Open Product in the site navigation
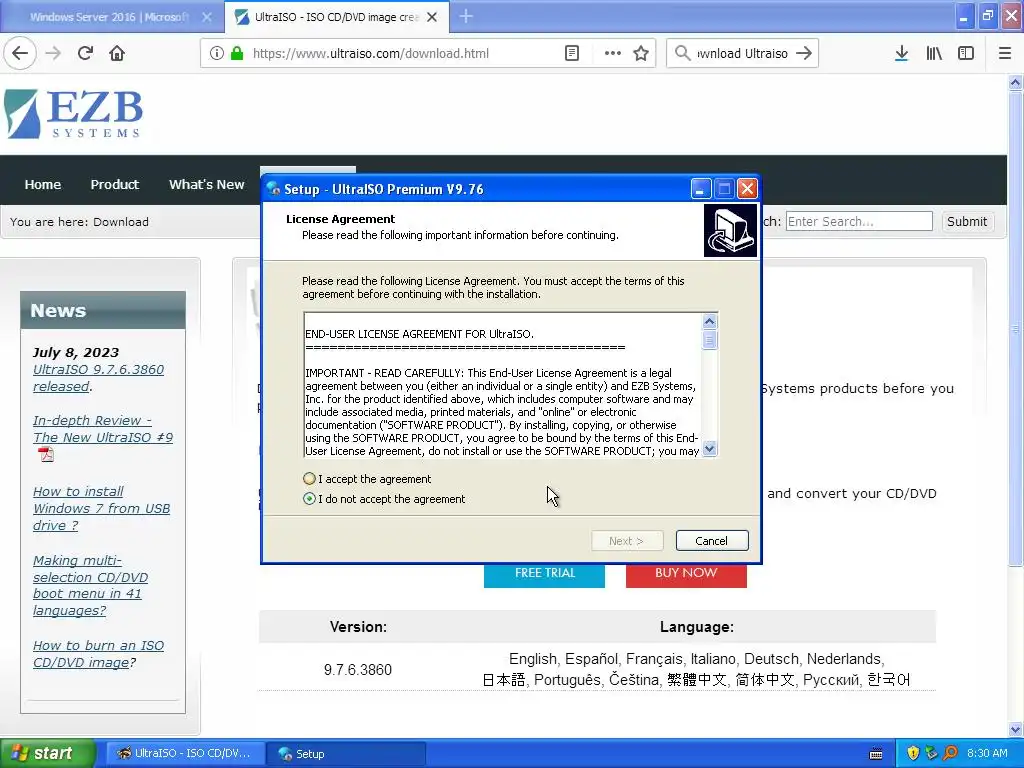The image size is (1024, 768). (114, 184)
